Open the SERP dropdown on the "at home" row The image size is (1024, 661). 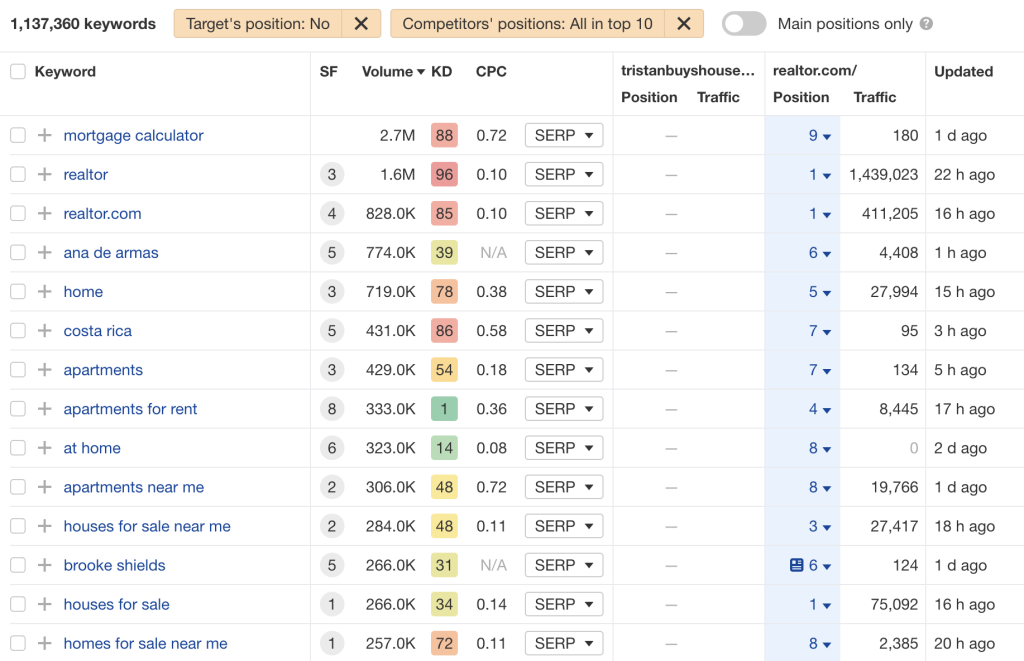click(564, 447)
